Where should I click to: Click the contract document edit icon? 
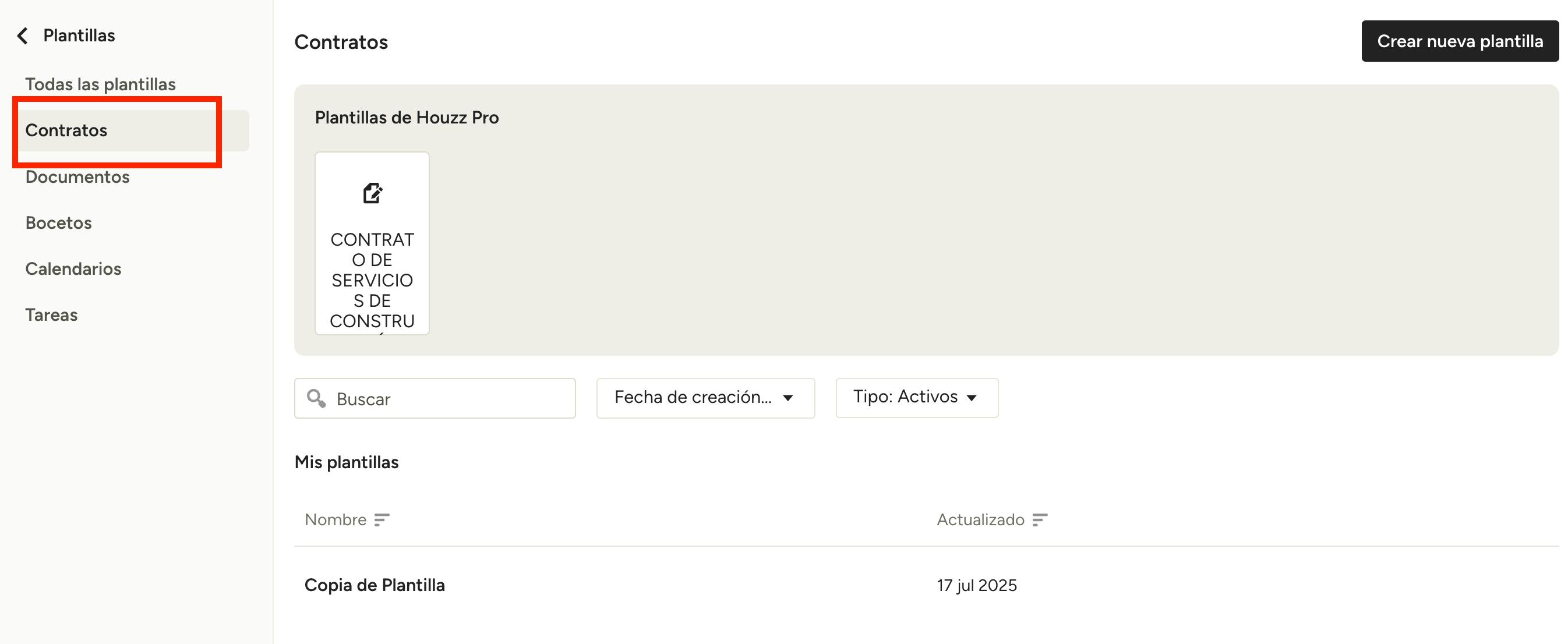tap(372, 193)
